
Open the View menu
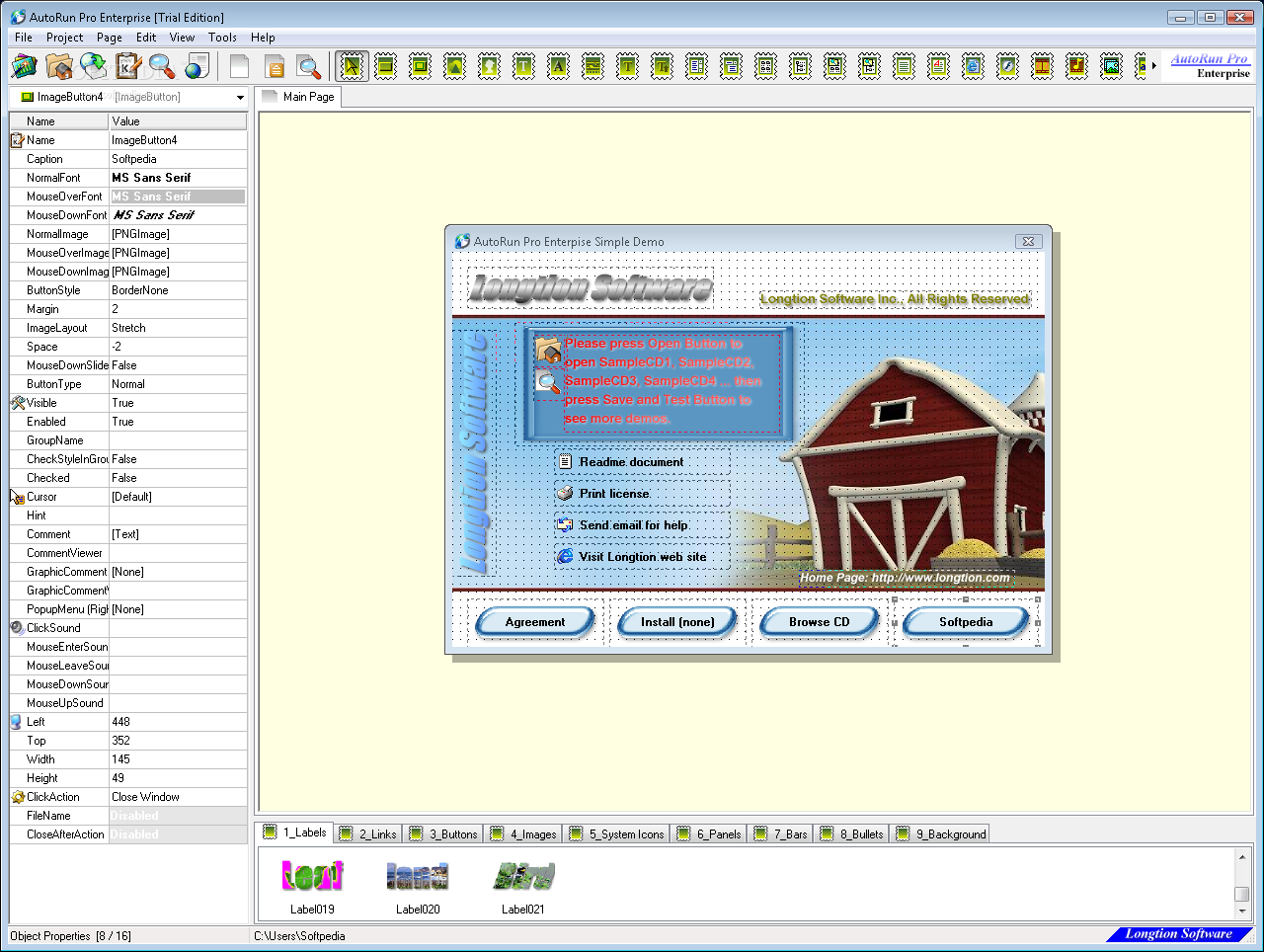[x=182, y=38]
